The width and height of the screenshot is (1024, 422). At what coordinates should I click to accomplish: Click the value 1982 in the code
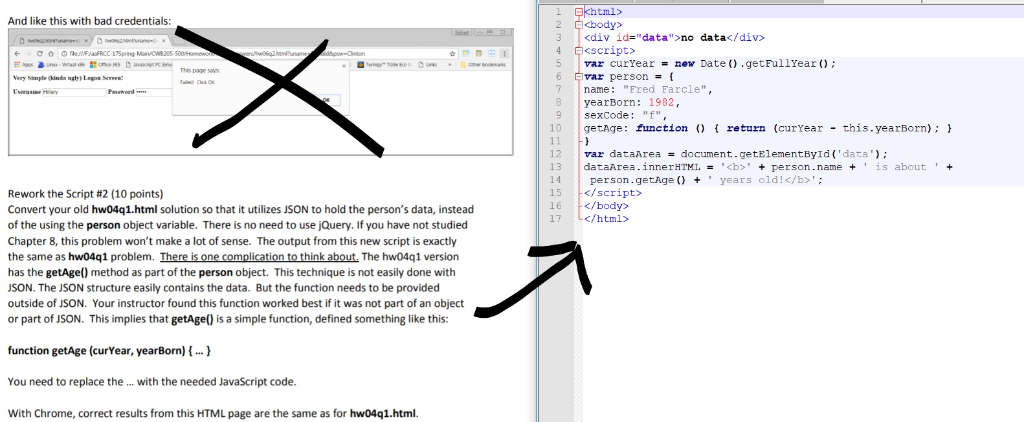tap(662, 103)
